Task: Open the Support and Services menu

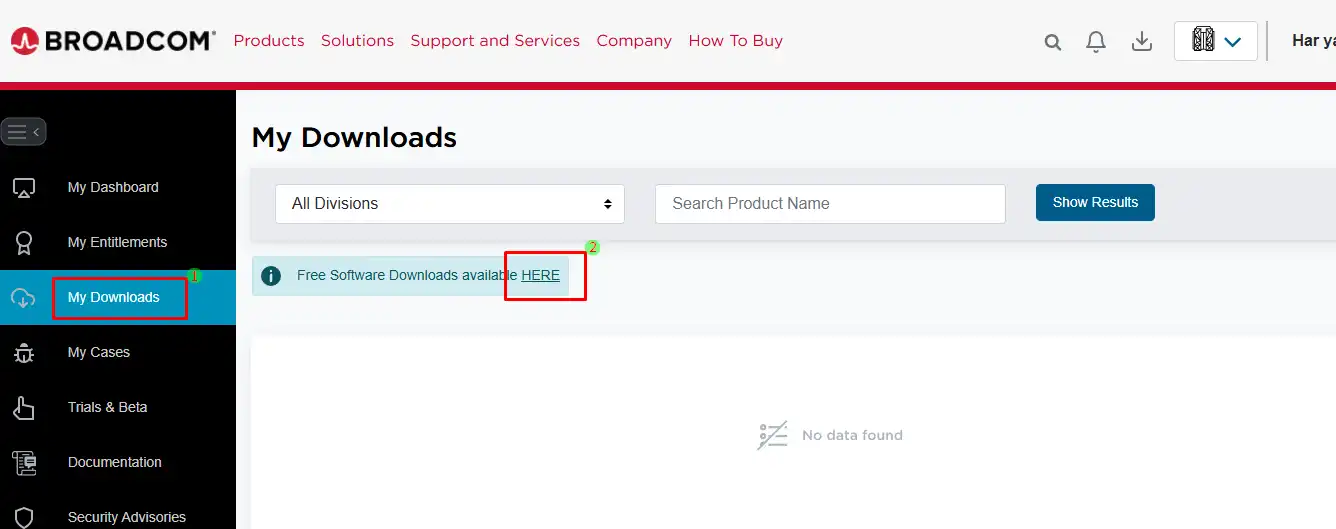Action: click(x=495, y=41)
